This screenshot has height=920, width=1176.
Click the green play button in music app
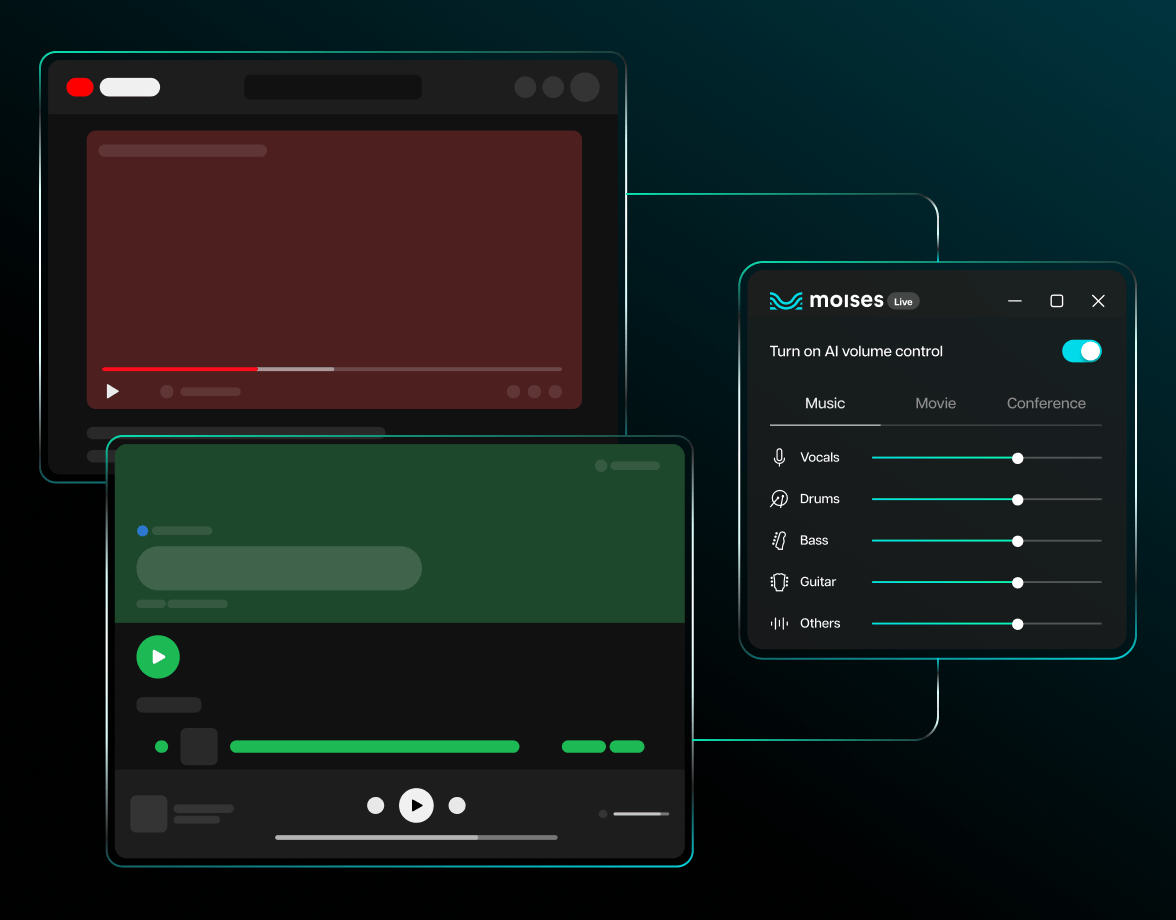tap(158, 657)
